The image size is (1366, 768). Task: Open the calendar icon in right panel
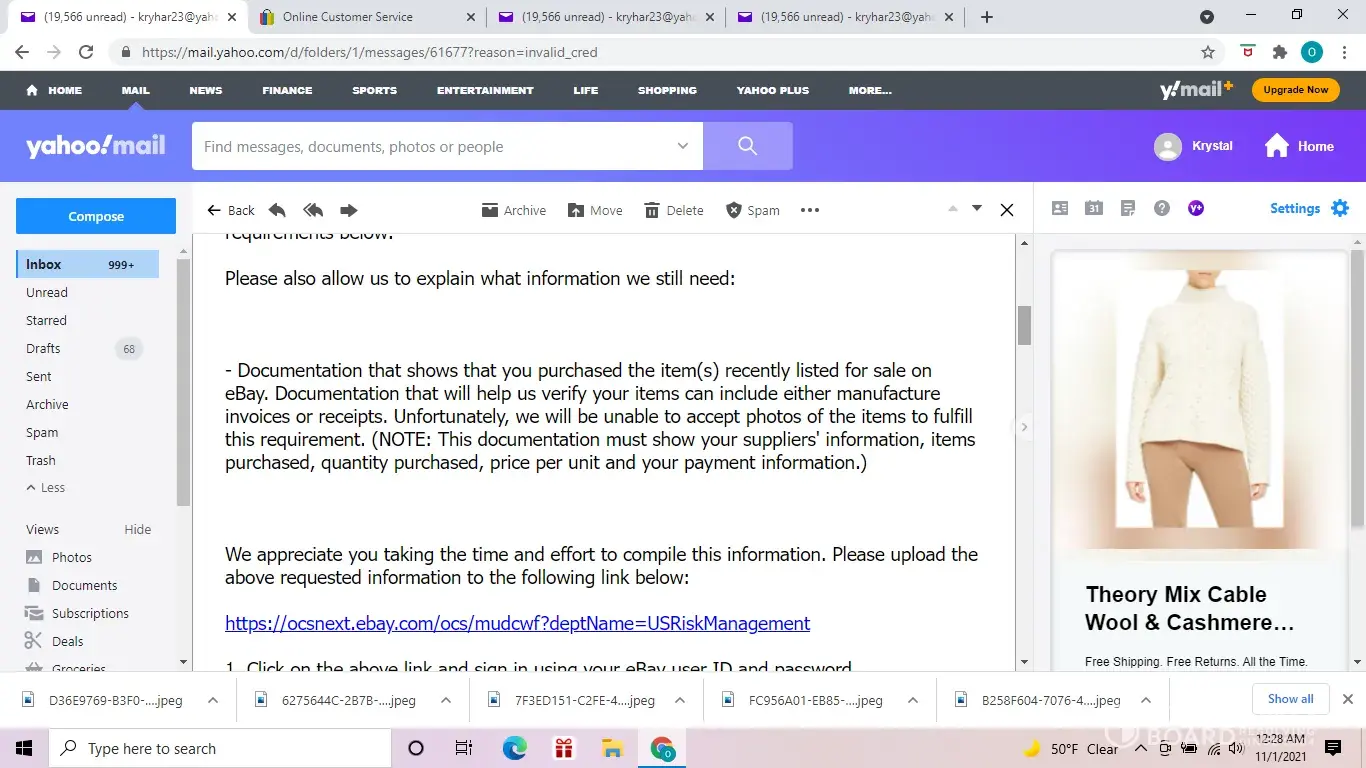tap(1094, 208)
